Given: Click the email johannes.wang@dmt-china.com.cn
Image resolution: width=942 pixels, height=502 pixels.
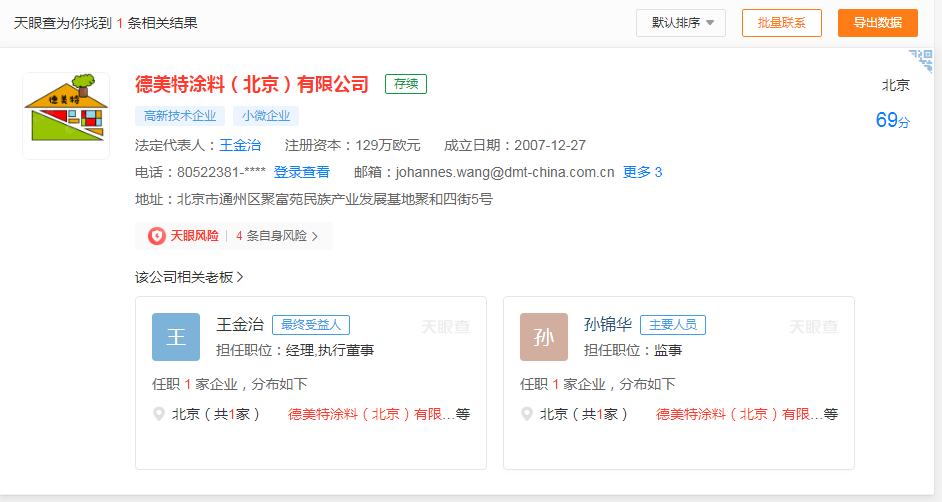Looking at the screenshot, I should 505,172.
